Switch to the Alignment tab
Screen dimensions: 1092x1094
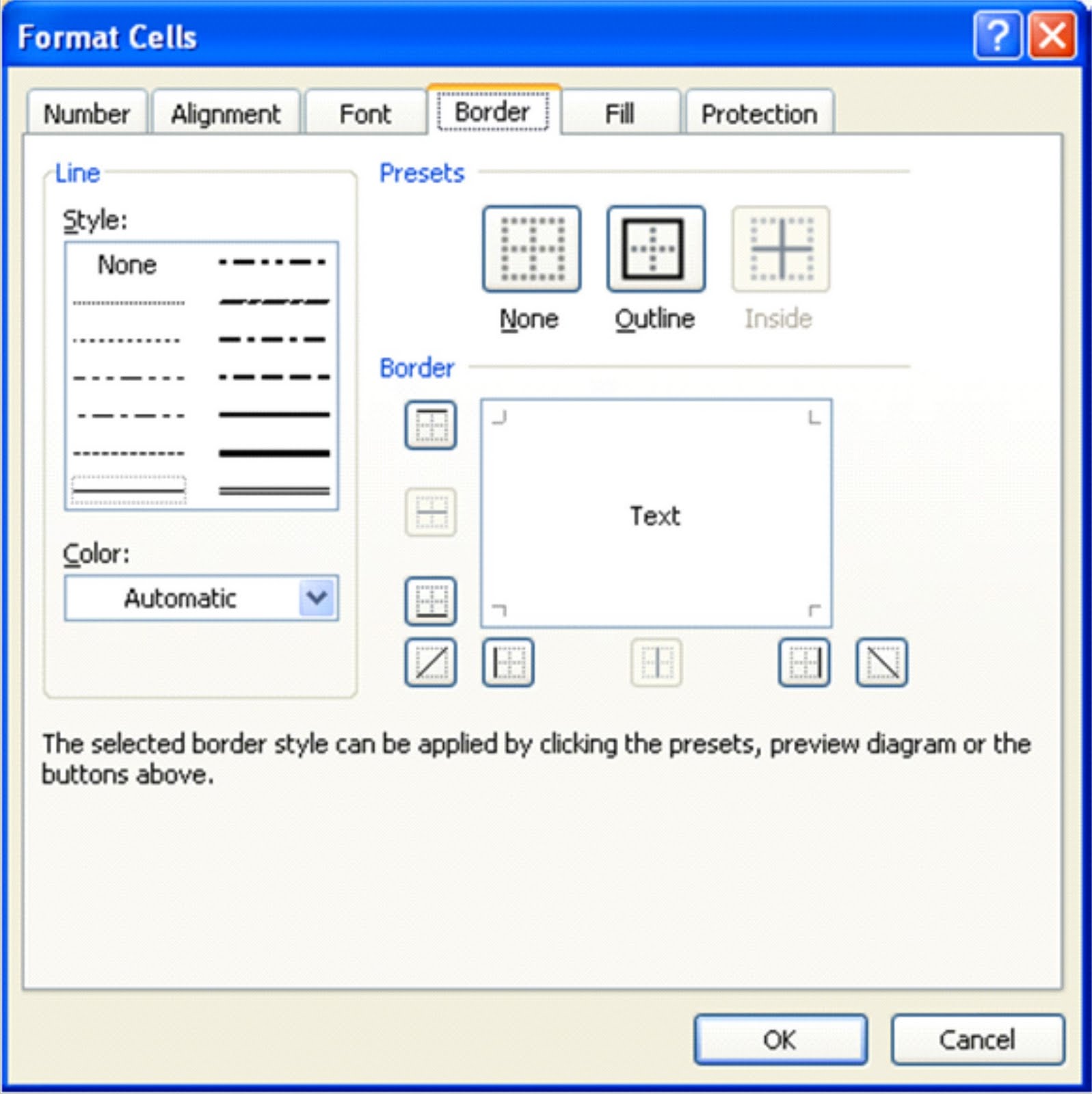tap(225, 114)
